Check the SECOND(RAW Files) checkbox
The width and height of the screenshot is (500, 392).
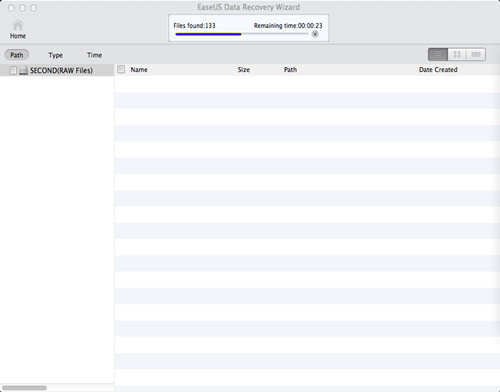13,70
